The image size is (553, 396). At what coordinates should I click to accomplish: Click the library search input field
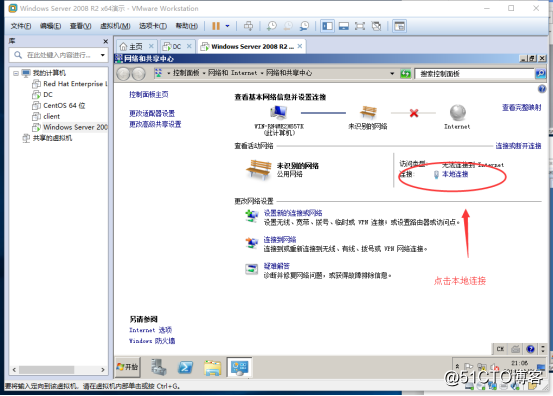(58, 55)
